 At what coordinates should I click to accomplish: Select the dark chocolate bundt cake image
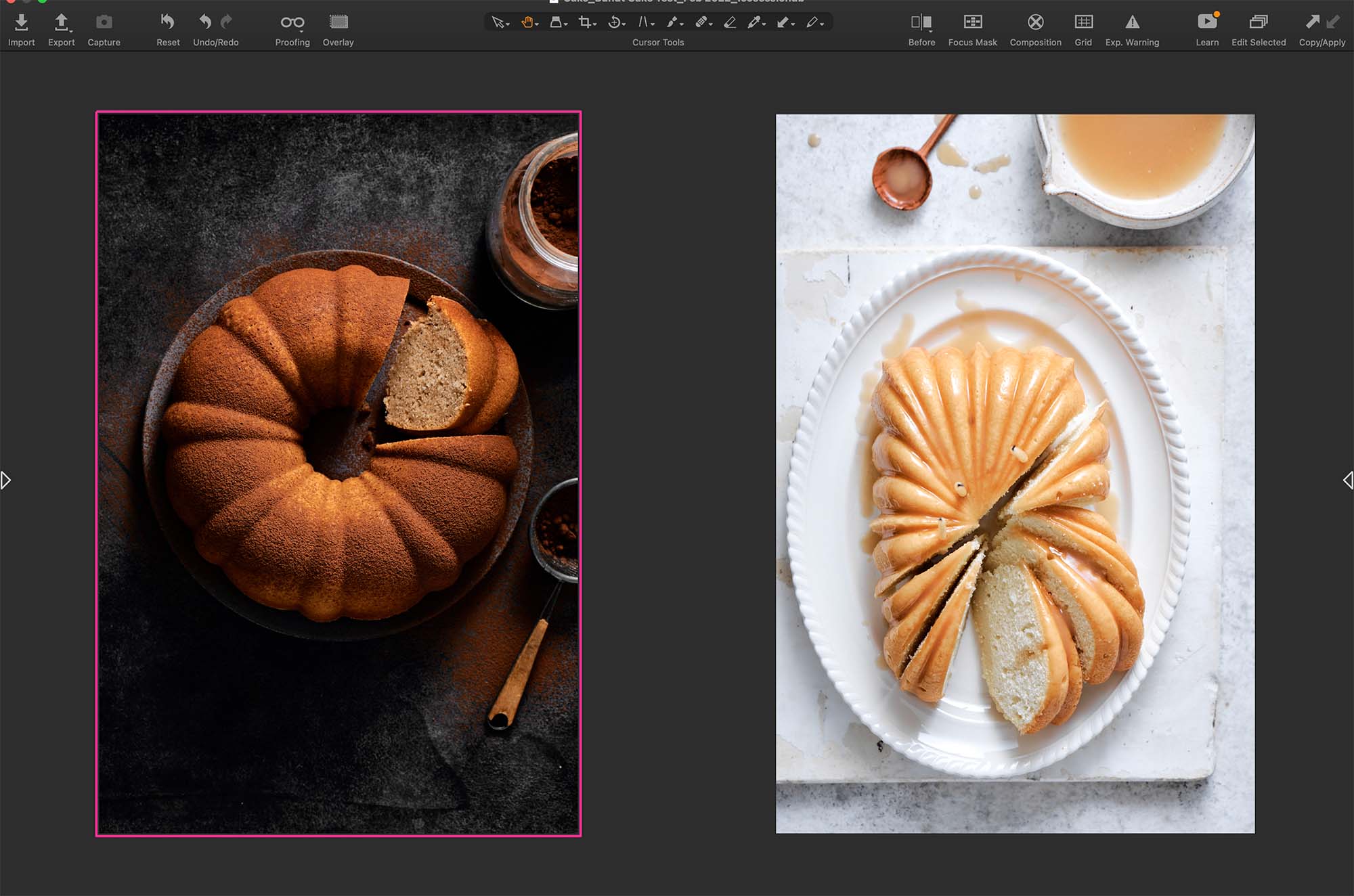pos(338,474)
